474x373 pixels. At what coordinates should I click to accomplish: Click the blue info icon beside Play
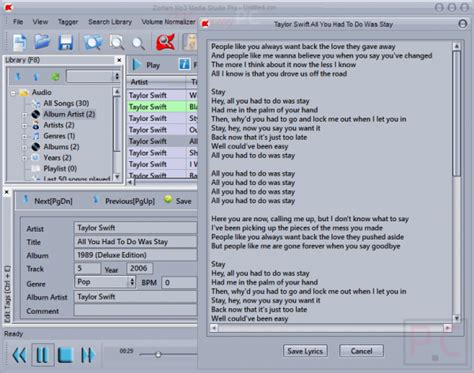tap(184, 64)
